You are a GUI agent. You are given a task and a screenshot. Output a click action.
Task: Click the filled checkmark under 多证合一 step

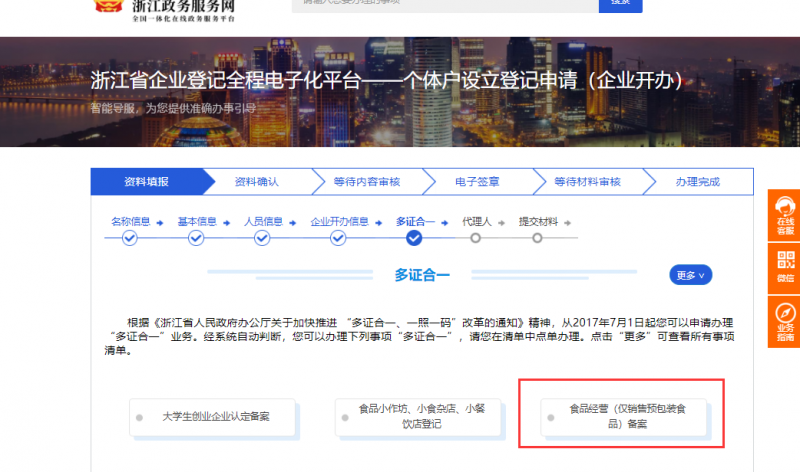tap(414, 238)
